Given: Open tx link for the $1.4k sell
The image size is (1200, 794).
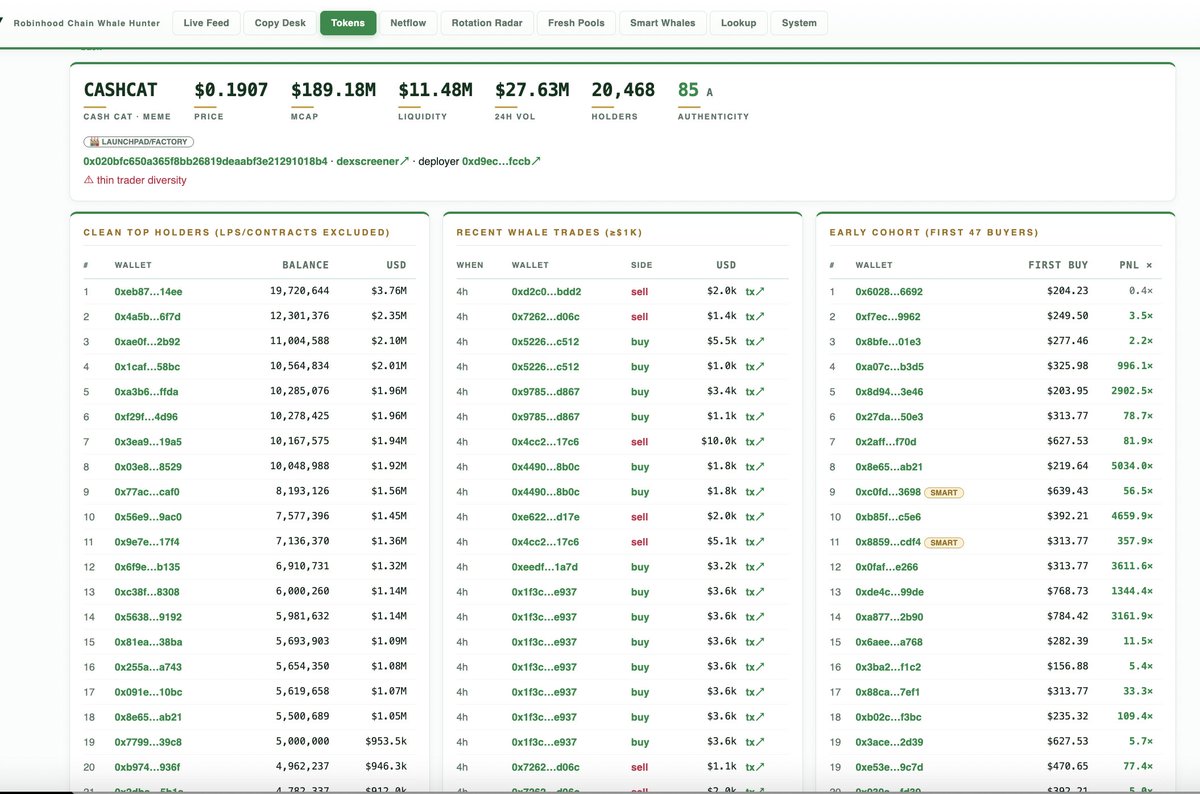Looking at the screenshot, I should [755, 317].
